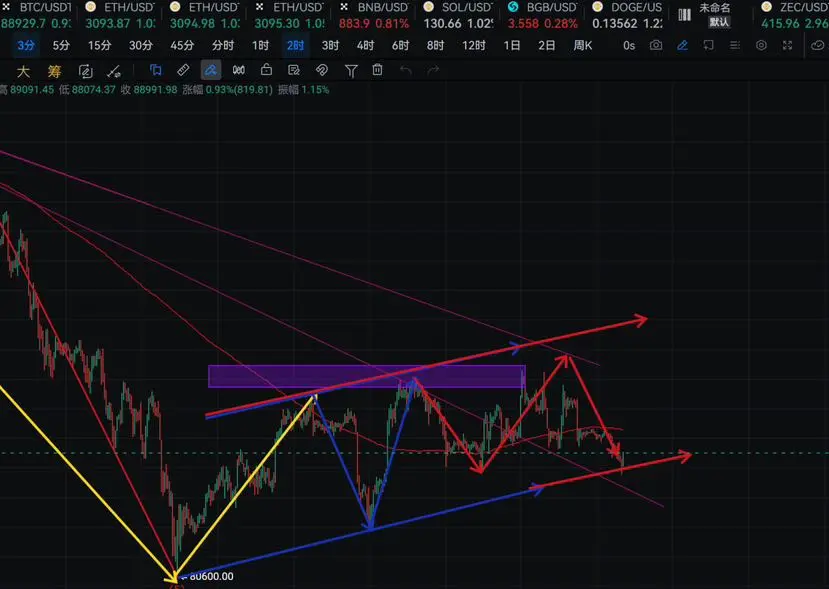Screen dimensions: 829x589
Task: Open ETH/USDT ticker priced 3093.87
Action: pos(120,15)
